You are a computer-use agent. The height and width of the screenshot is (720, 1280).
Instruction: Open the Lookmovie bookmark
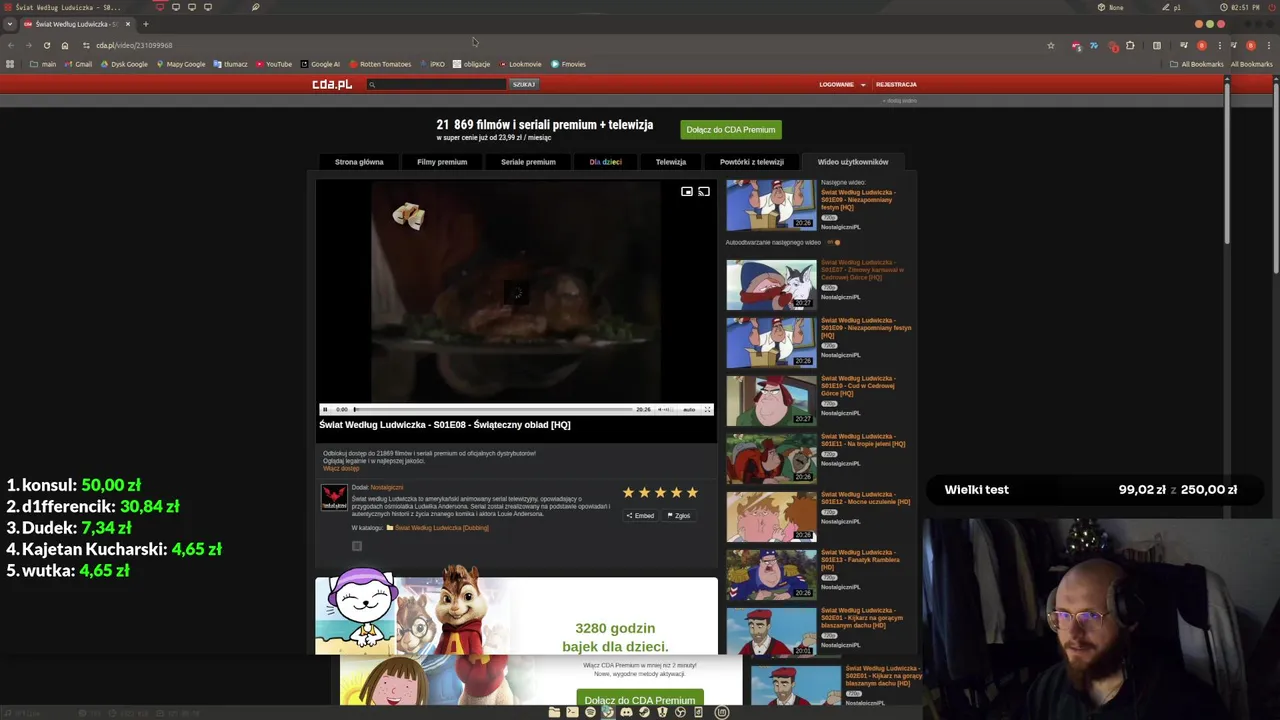pos(520,64)
